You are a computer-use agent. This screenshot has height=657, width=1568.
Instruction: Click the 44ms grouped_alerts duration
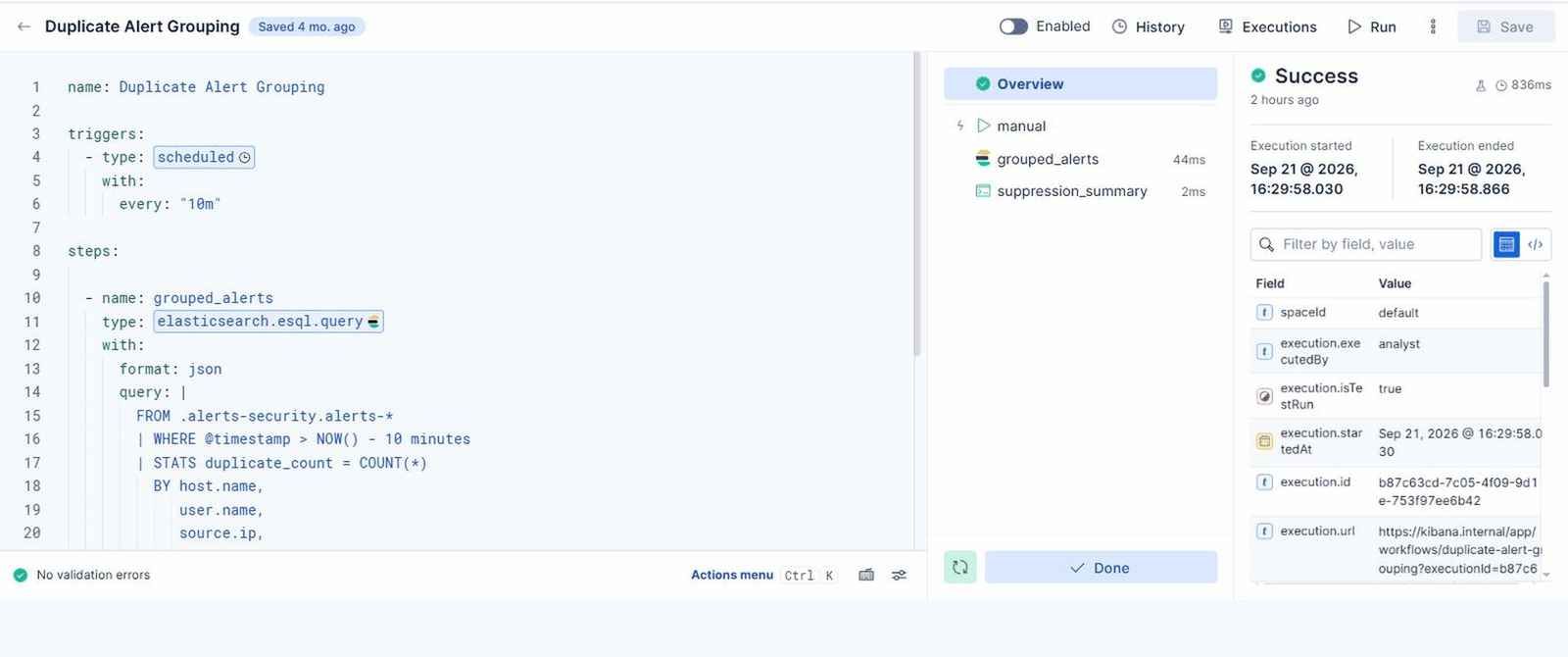pos(1189,160)
